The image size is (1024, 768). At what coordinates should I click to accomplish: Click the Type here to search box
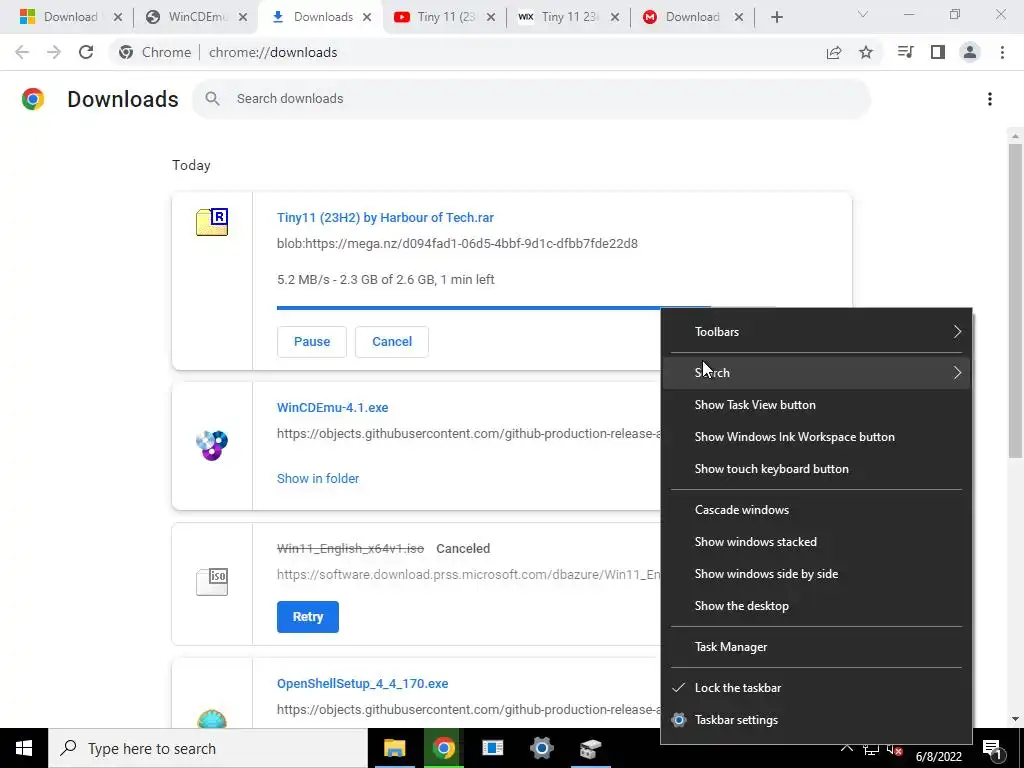click(208, 748)
